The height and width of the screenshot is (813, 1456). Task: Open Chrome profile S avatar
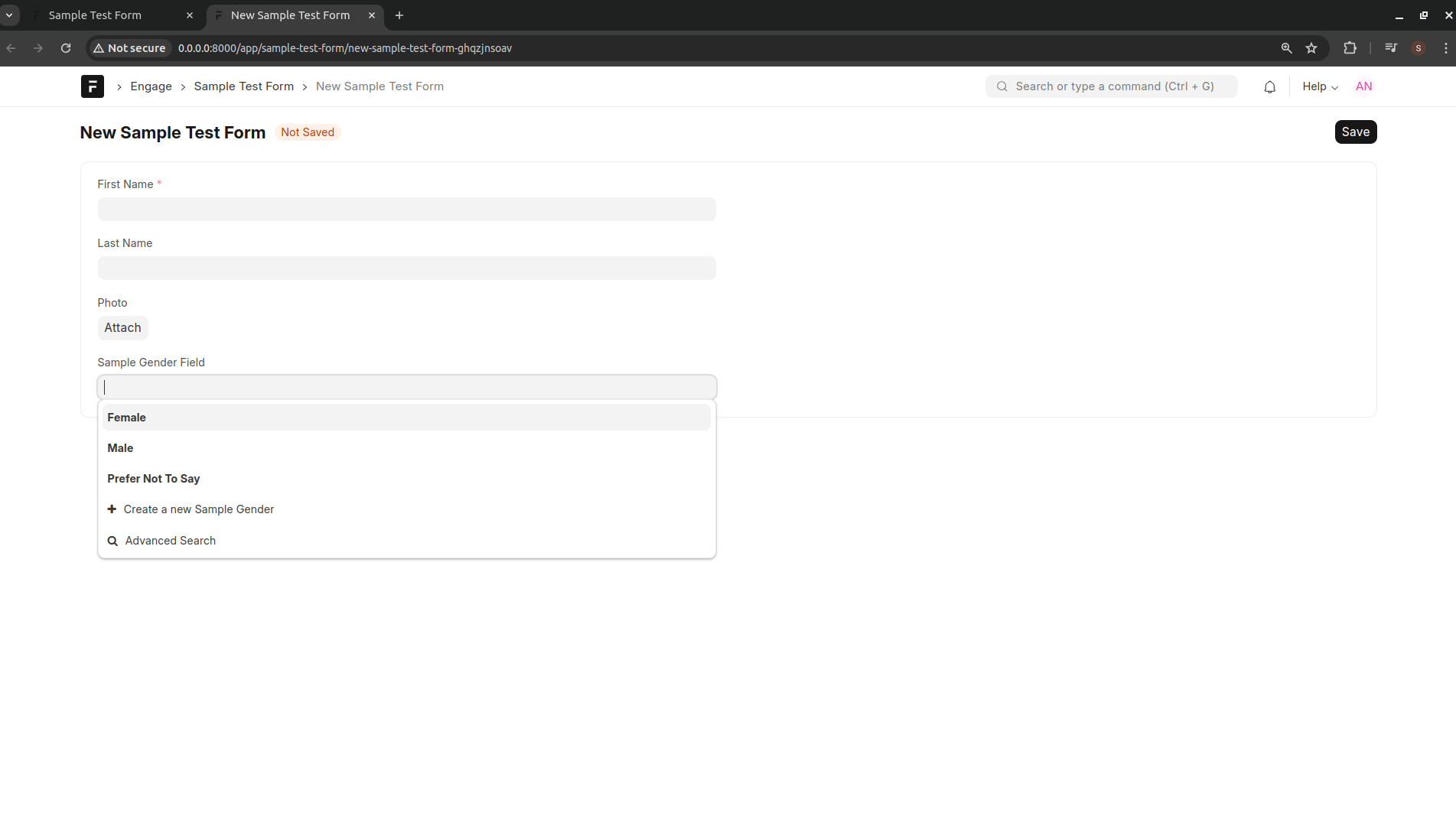(1419, 48)
